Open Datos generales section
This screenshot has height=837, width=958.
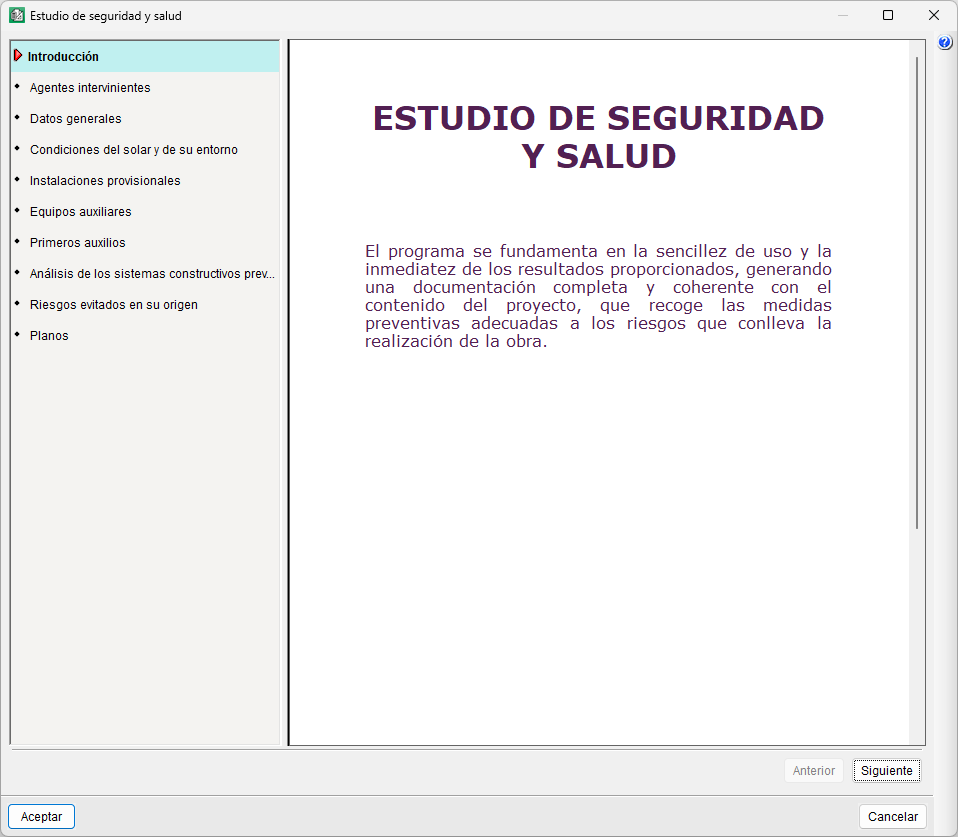(145, 119)
